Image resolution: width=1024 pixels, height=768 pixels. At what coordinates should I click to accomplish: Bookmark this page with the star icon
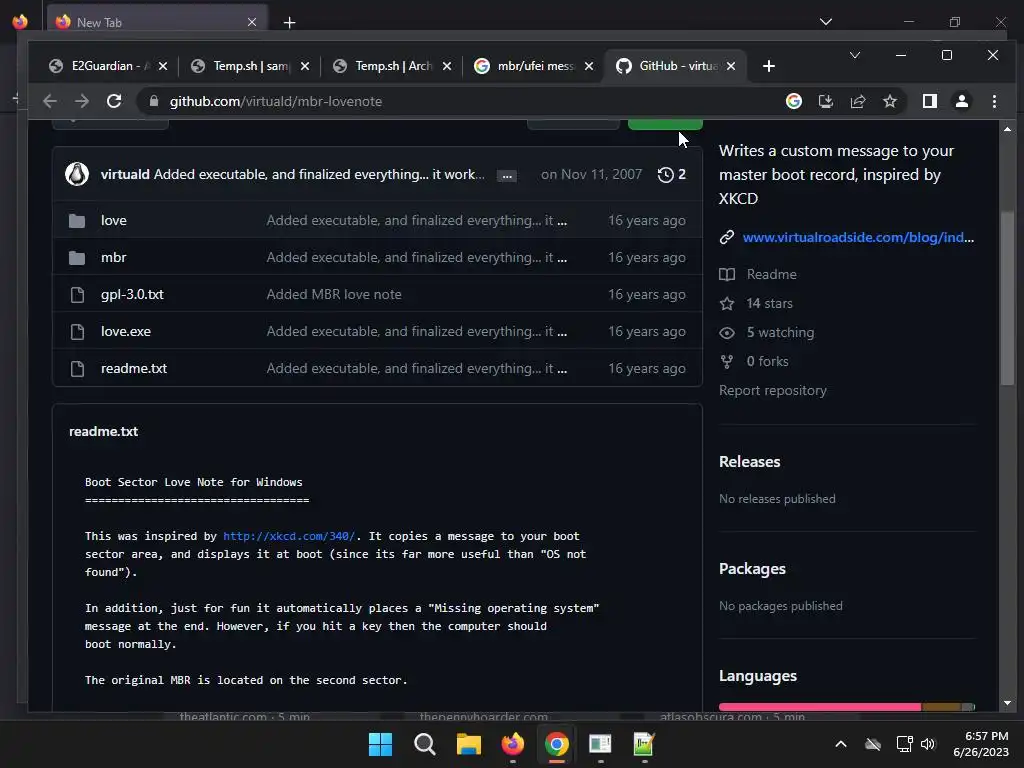click(889, 101)
